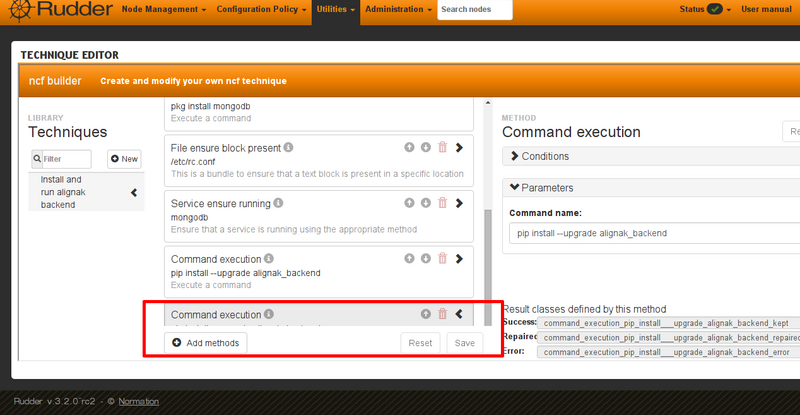Screen dimensions: 800x415
Task: Select the /etc/rc.conf parameter text
Action: 193,161
